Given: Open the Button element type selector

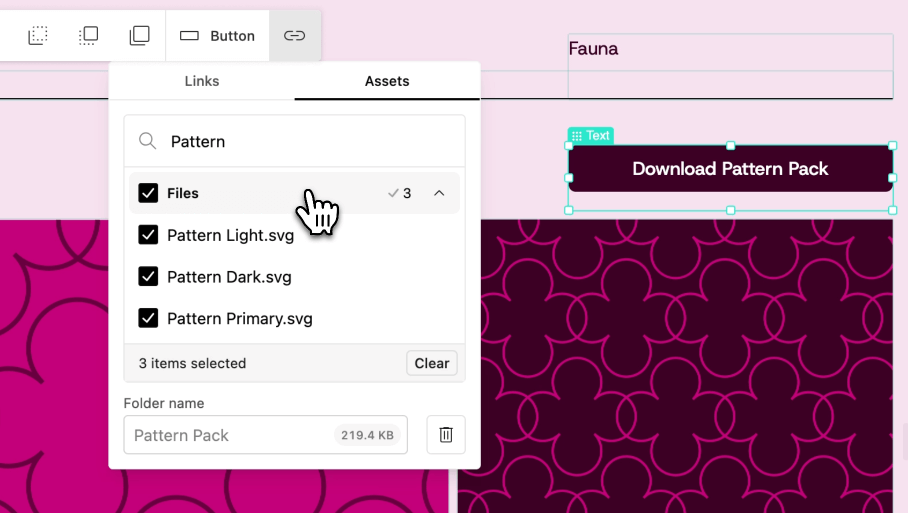Looking at the screenshot, I should pyautogui.click(x=217, y=36).
